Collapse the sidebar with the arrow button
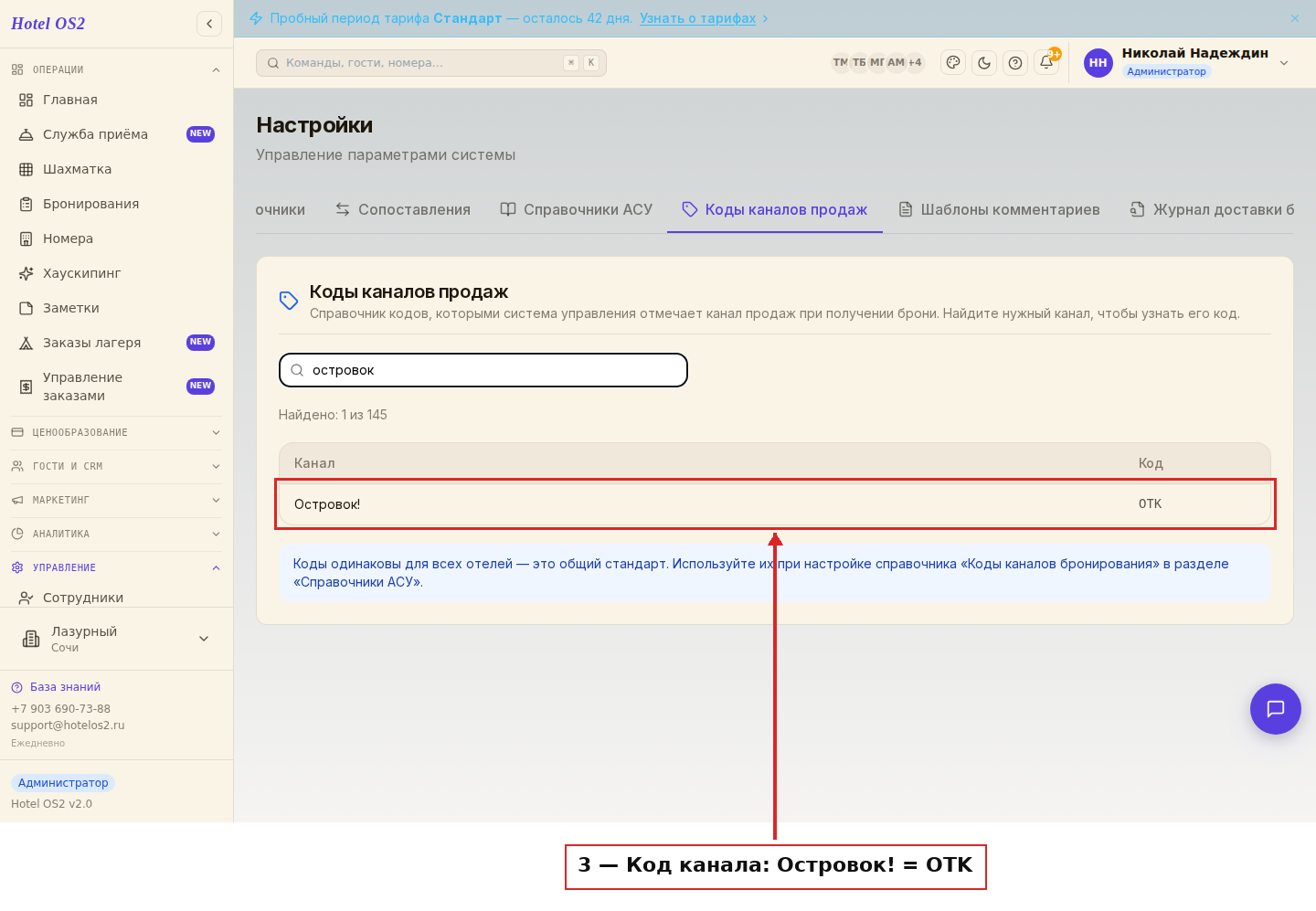This screenshot has height=911, width=1316. (x=209, y=24)
